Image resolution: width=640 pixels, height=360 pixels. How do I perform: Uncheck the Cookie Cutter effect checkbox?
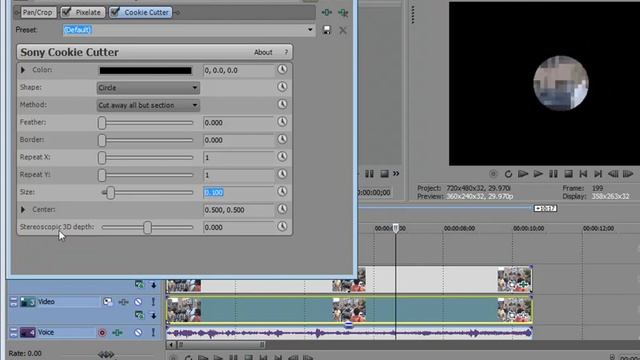pos(115,12)
